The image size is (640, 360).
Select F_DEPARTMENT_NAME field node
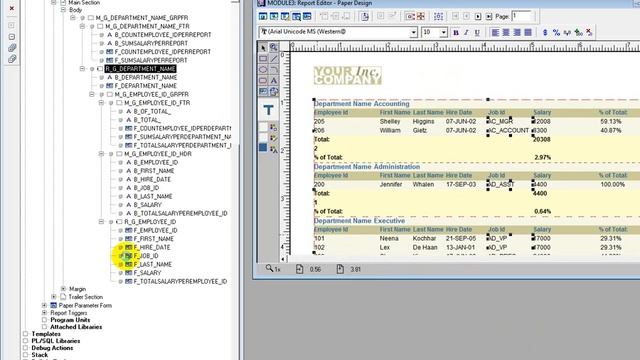click(x=146, y=86)
